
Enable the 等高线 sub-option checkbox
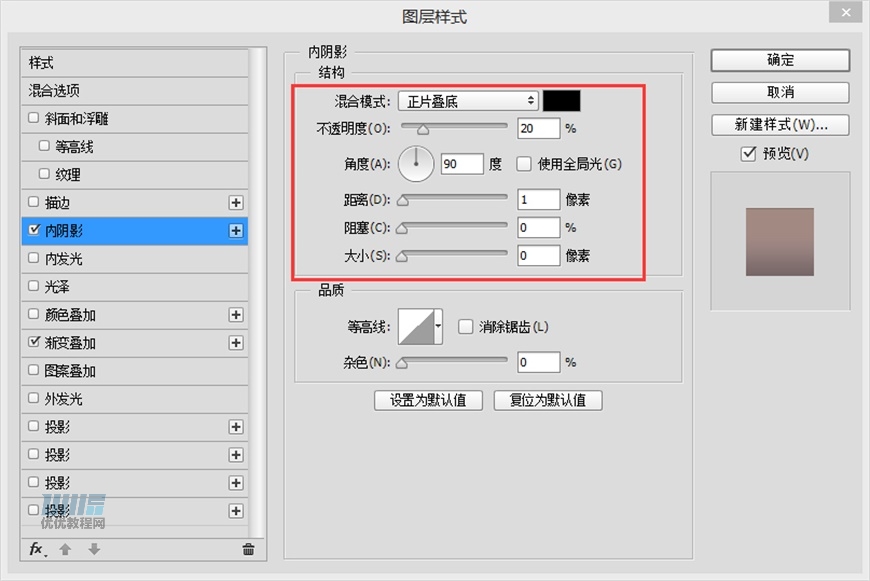(x=44, y=145)
